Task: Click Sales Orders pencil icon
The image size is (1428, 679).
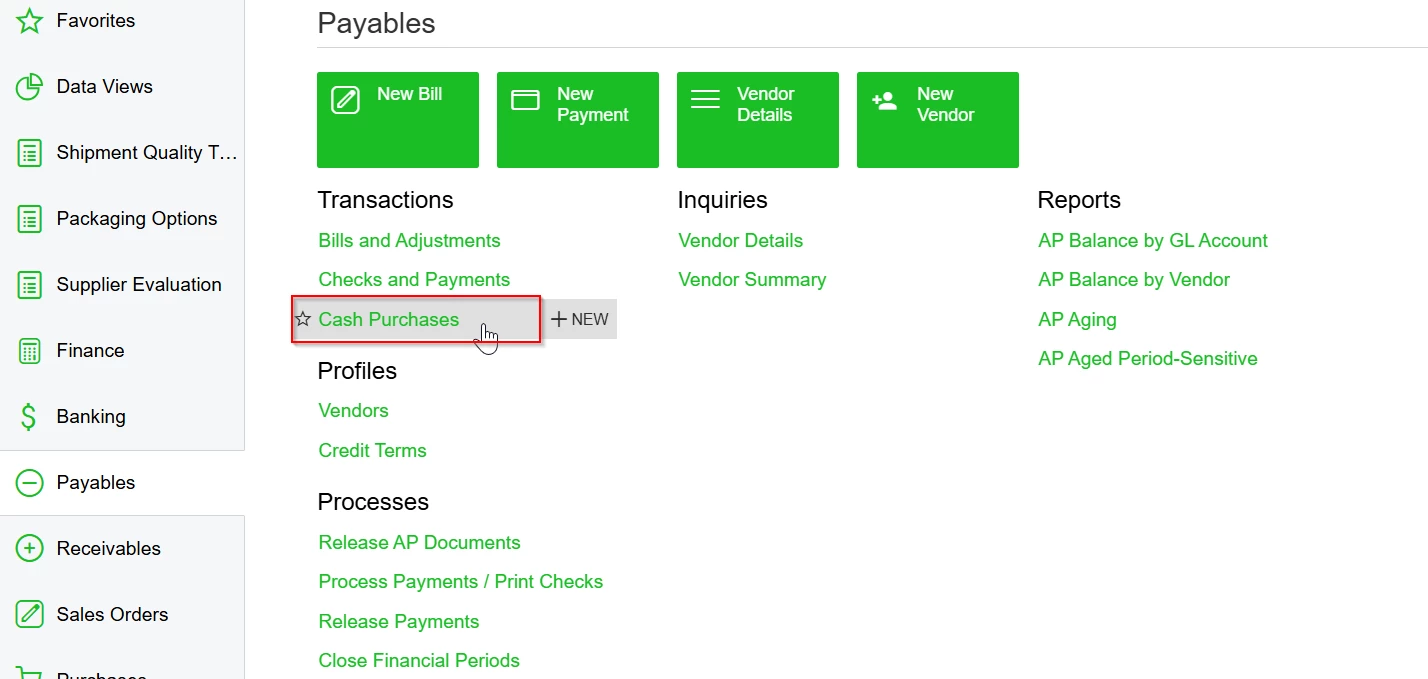Action: pyautogui.click(x=30, y=615)
